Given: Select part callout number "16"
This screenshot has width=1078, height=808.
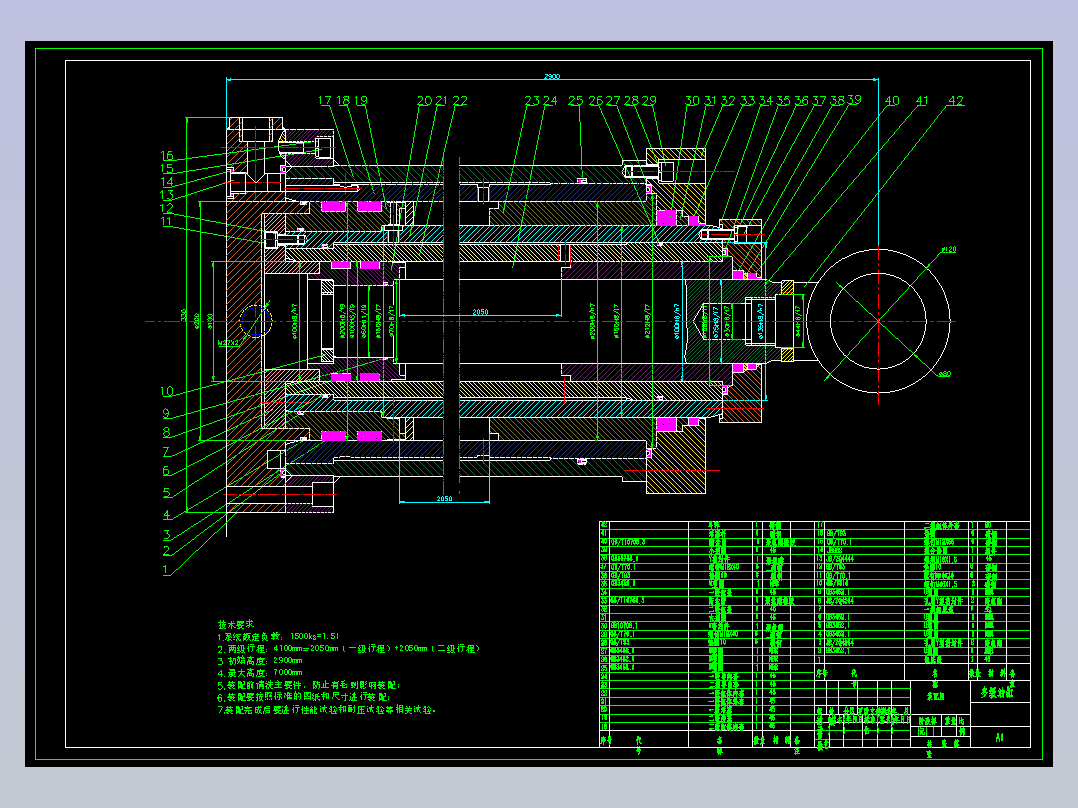Looking at the screenshot, I should (167, 155).
